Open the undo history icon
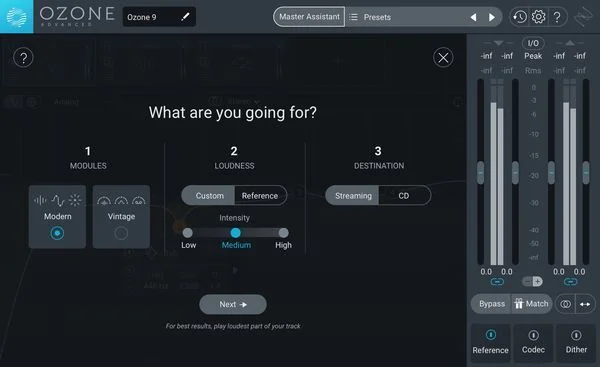The width and height of the screenshot is (600, 367). pyautogui.click(x=520, y=17)
